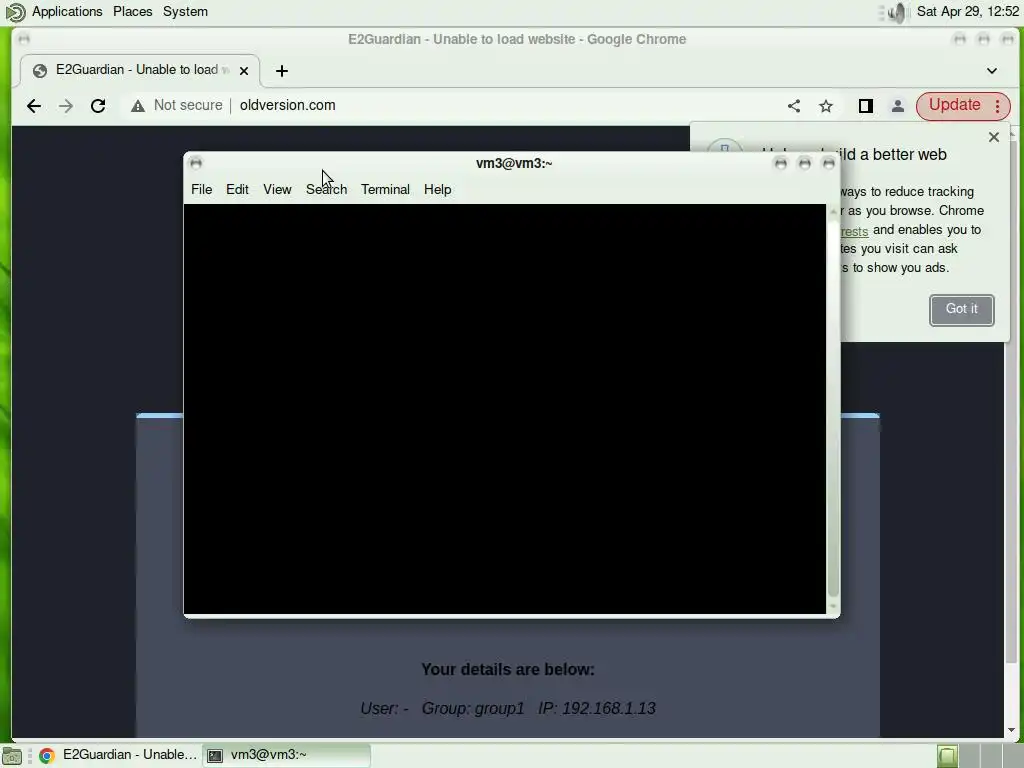1024x768 pixels.
Task: Reload the oldversion.com page
Action: tap(98, 106)
